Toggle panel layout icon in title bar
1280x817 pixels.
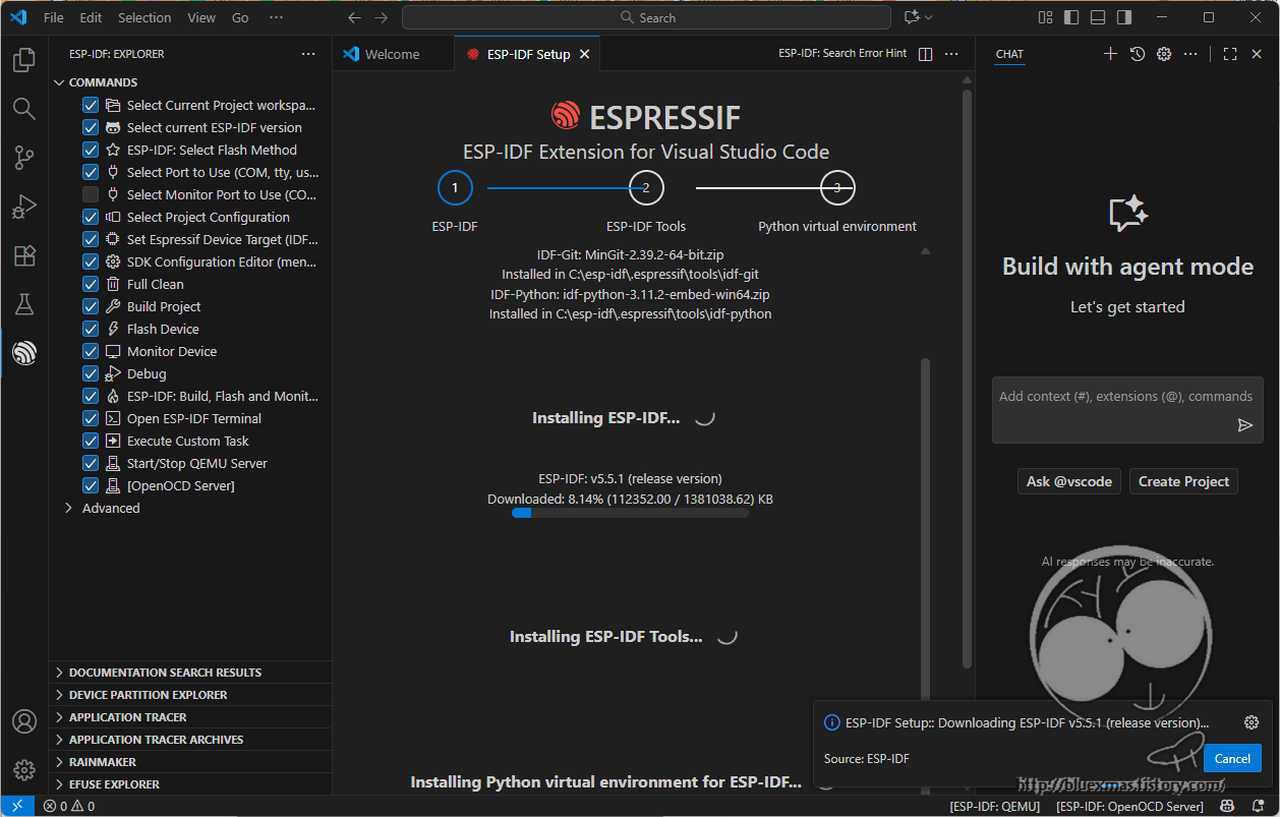click(x=1098, y=18)
